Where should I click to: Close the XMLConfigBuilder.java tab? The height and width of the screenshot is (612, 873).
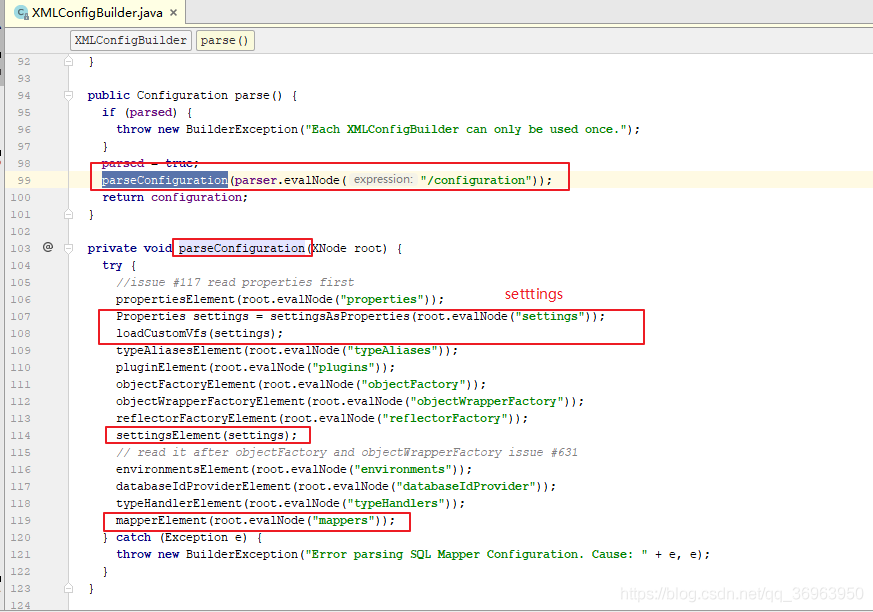coord(174,12)
